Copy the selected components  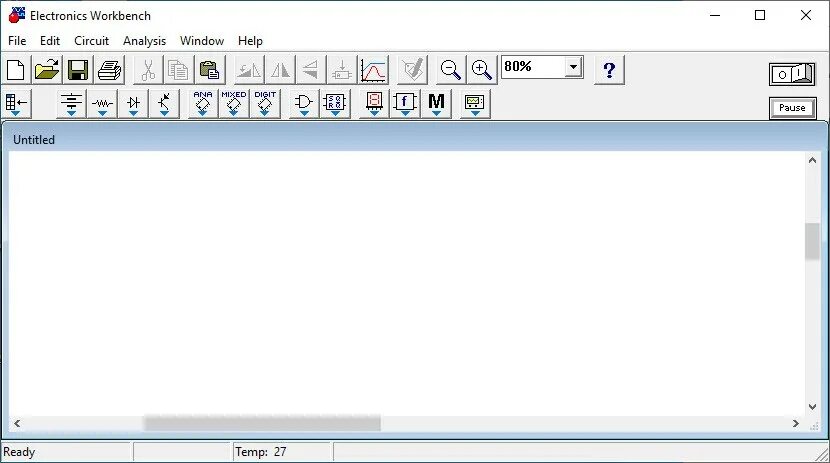pos(178,70)
